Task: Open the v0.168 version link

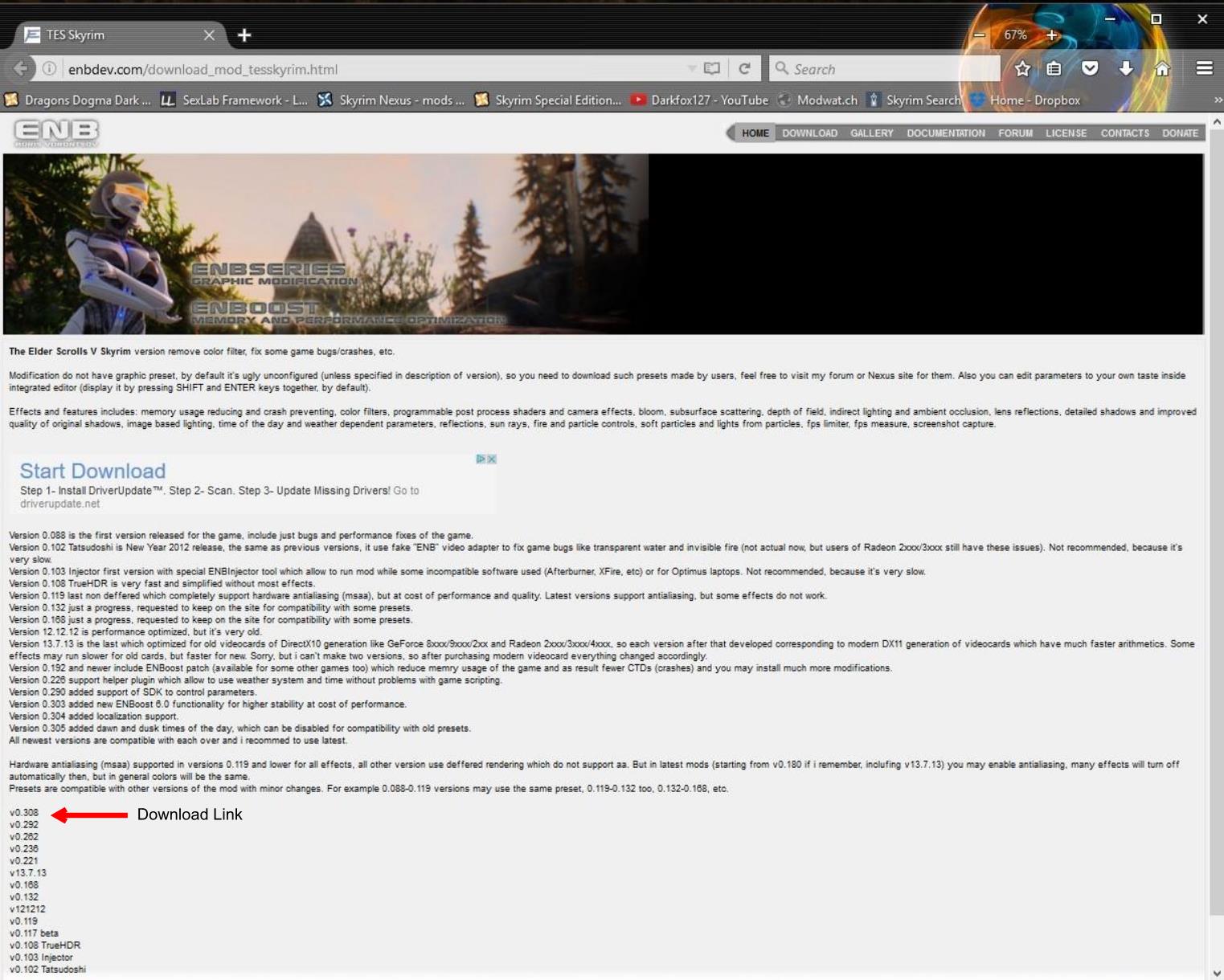Action: tap(24, 885)
